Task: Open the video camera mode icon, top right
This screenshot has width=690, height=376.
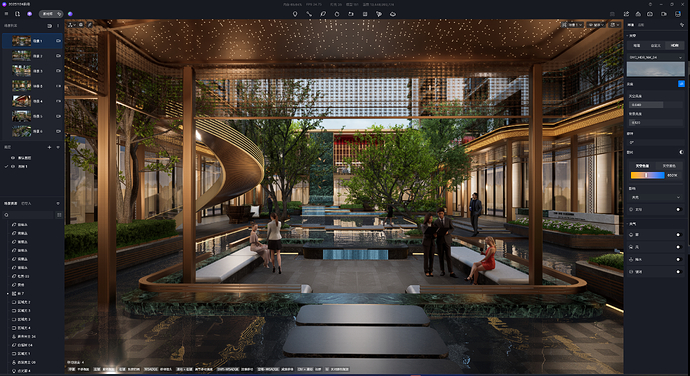Action: (x=664, y=14)
